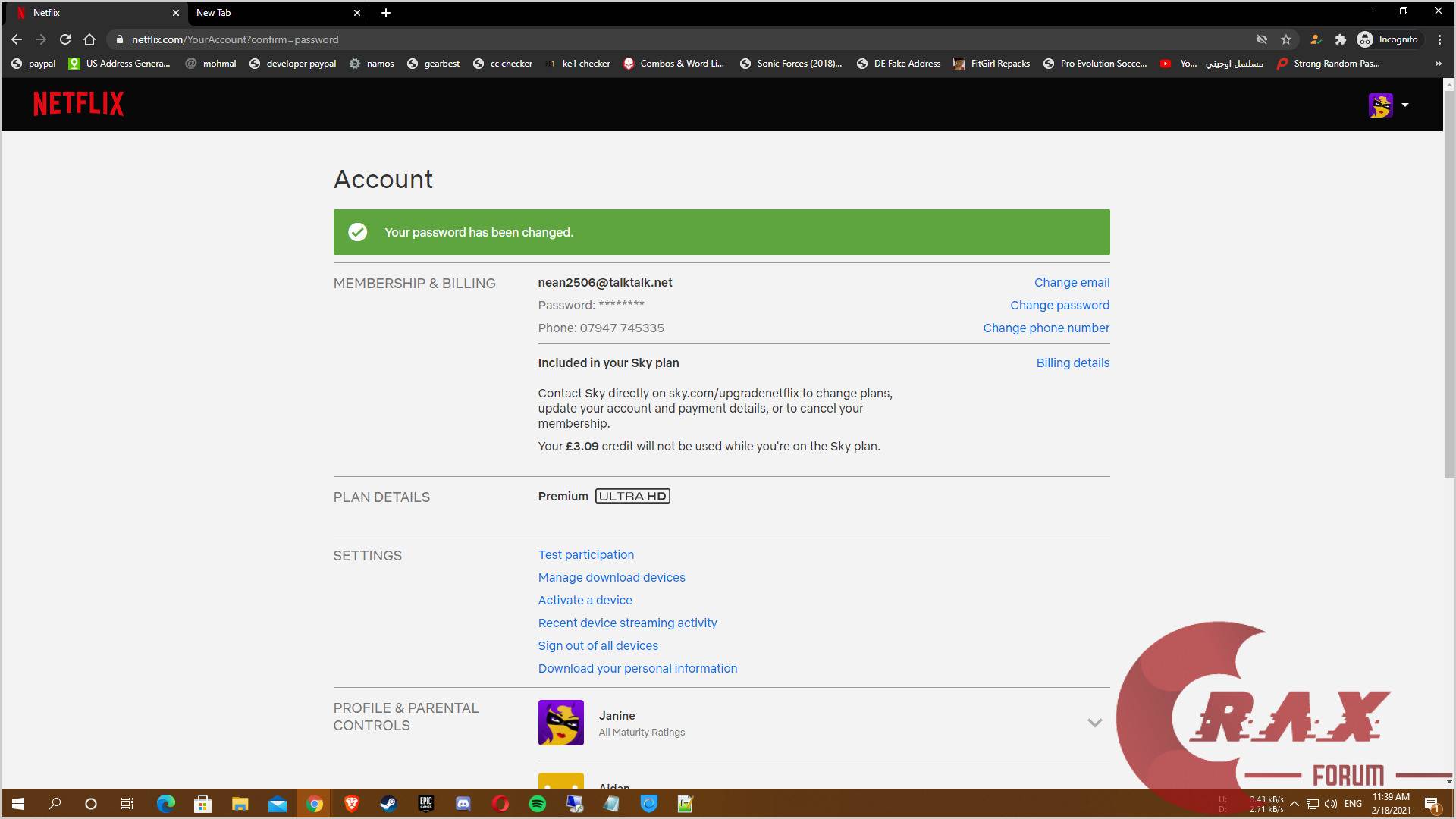The height and width of the screenshot is (819, 1456).
Task: Click the green checkmark in the password banner
Action: (x=357, y=232)
